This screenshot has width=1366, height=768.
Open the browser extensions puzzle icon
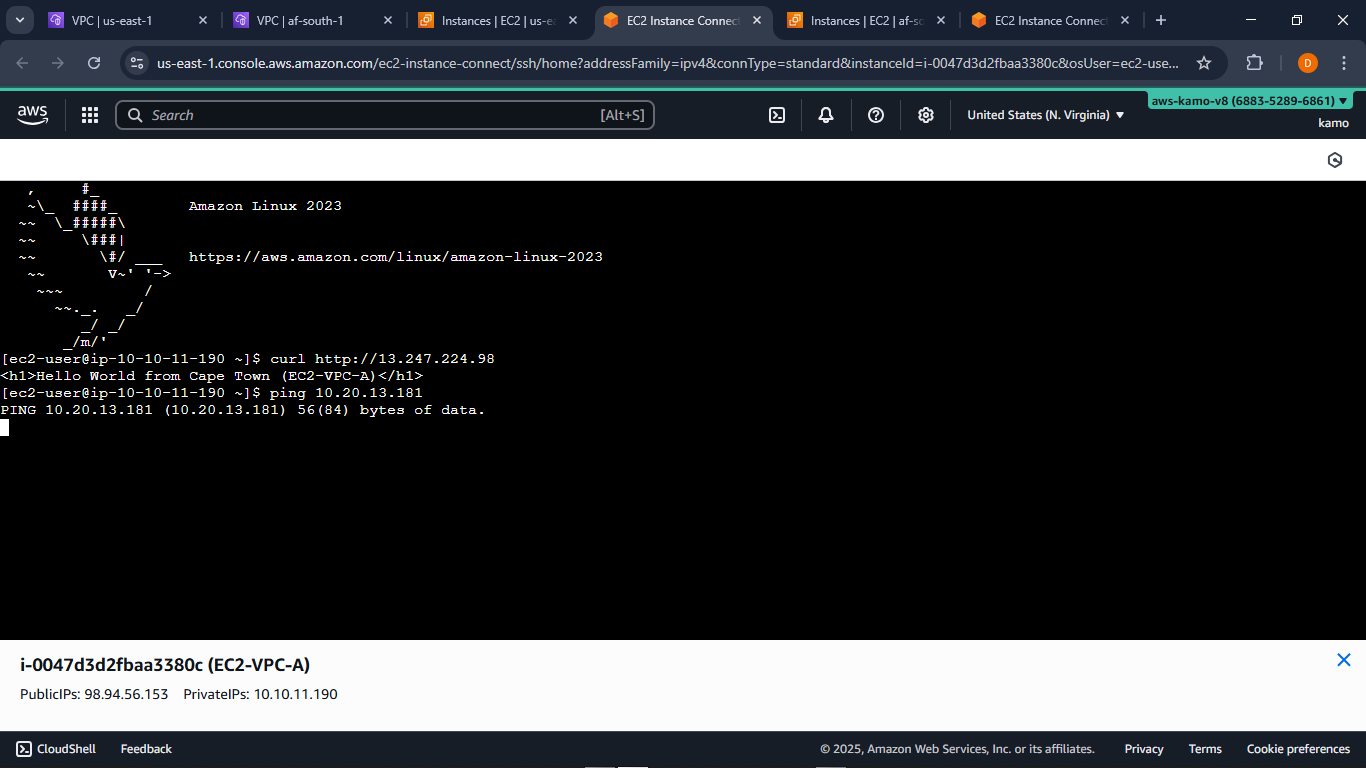[x=1254, y=62]
